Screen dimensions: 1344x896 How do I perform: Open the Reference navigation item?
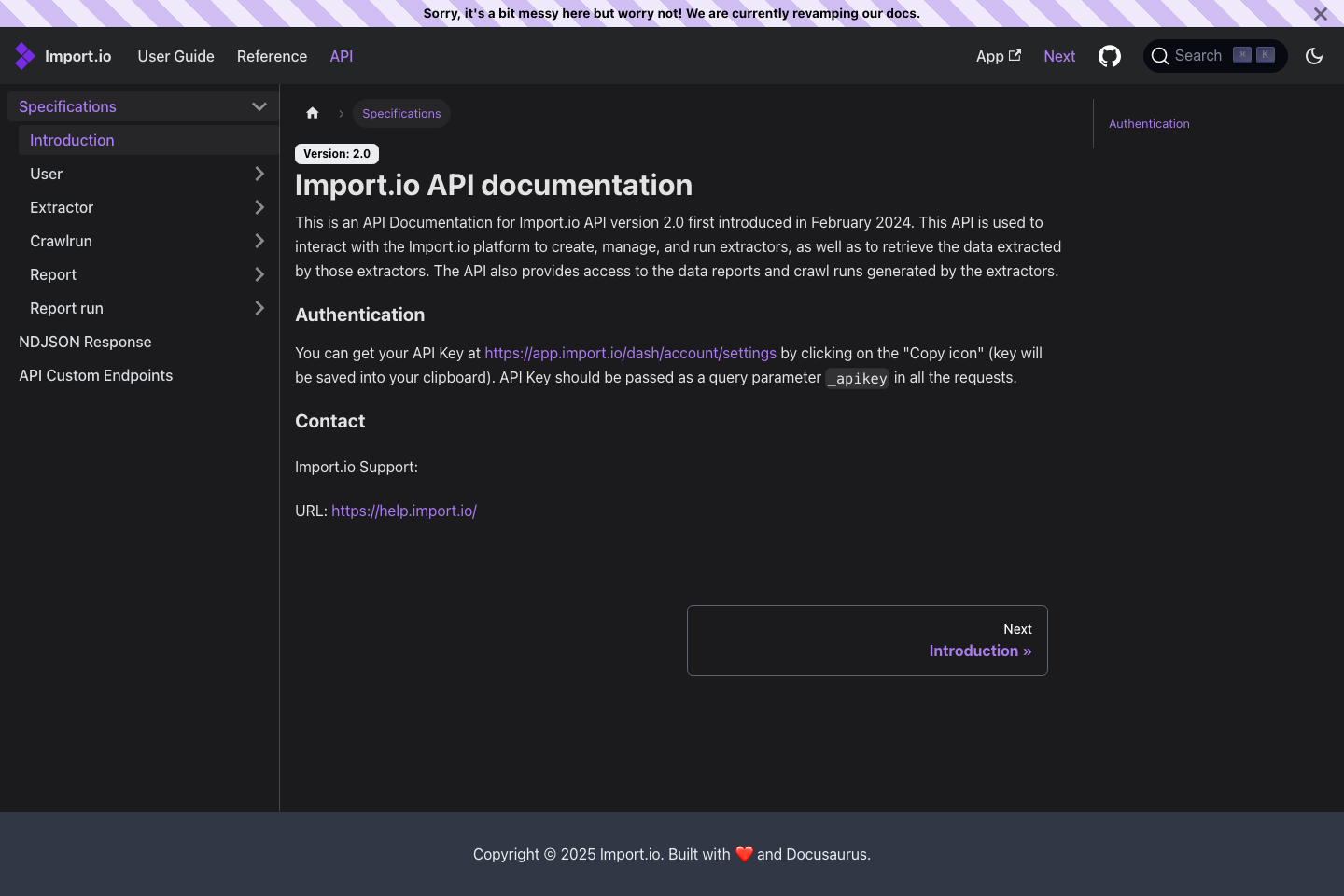(272, 56)
